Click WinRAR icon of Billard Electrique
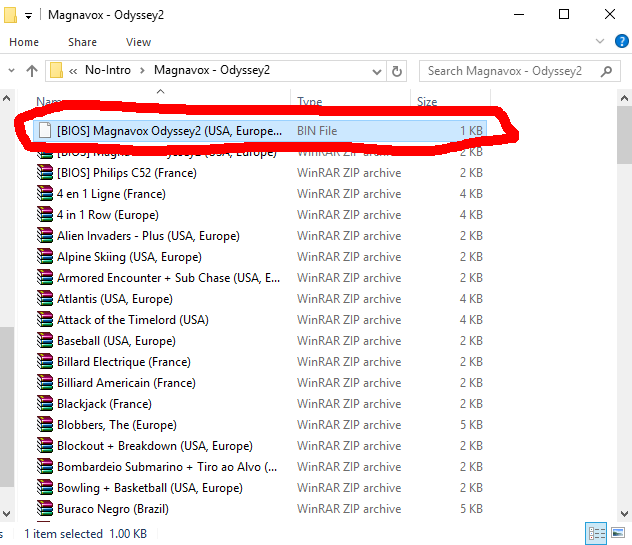632x545 pixels. [45, 361]
